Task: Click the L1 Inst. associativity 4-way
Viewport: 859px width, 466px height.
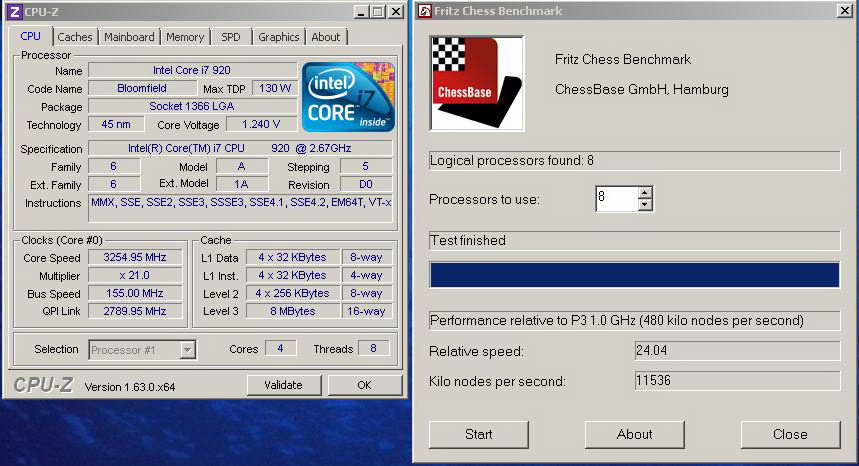Action: pyautogui.click(x=366, y=275)
